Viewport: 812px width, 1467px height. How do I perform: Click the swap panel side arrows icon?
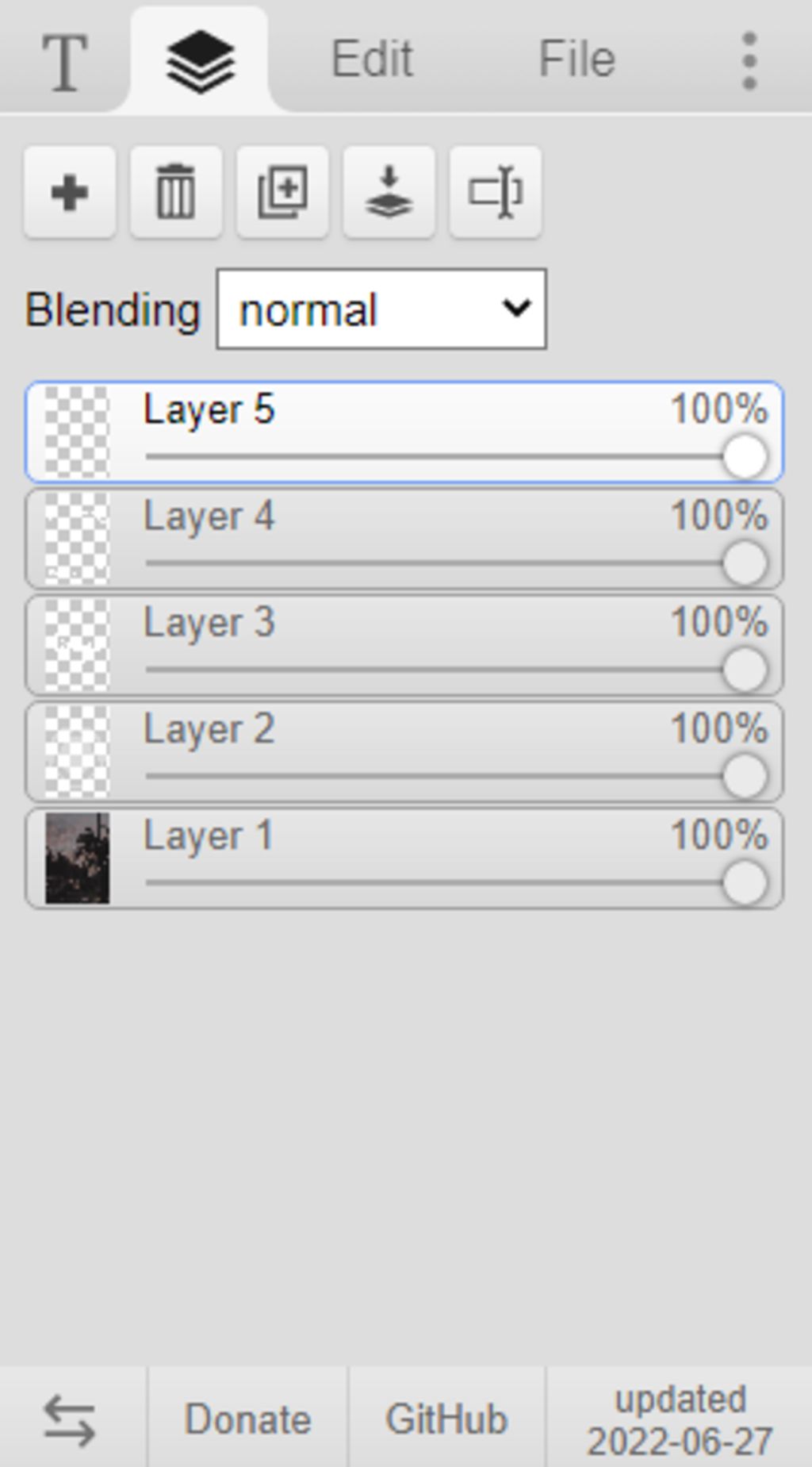[70, 1419]
